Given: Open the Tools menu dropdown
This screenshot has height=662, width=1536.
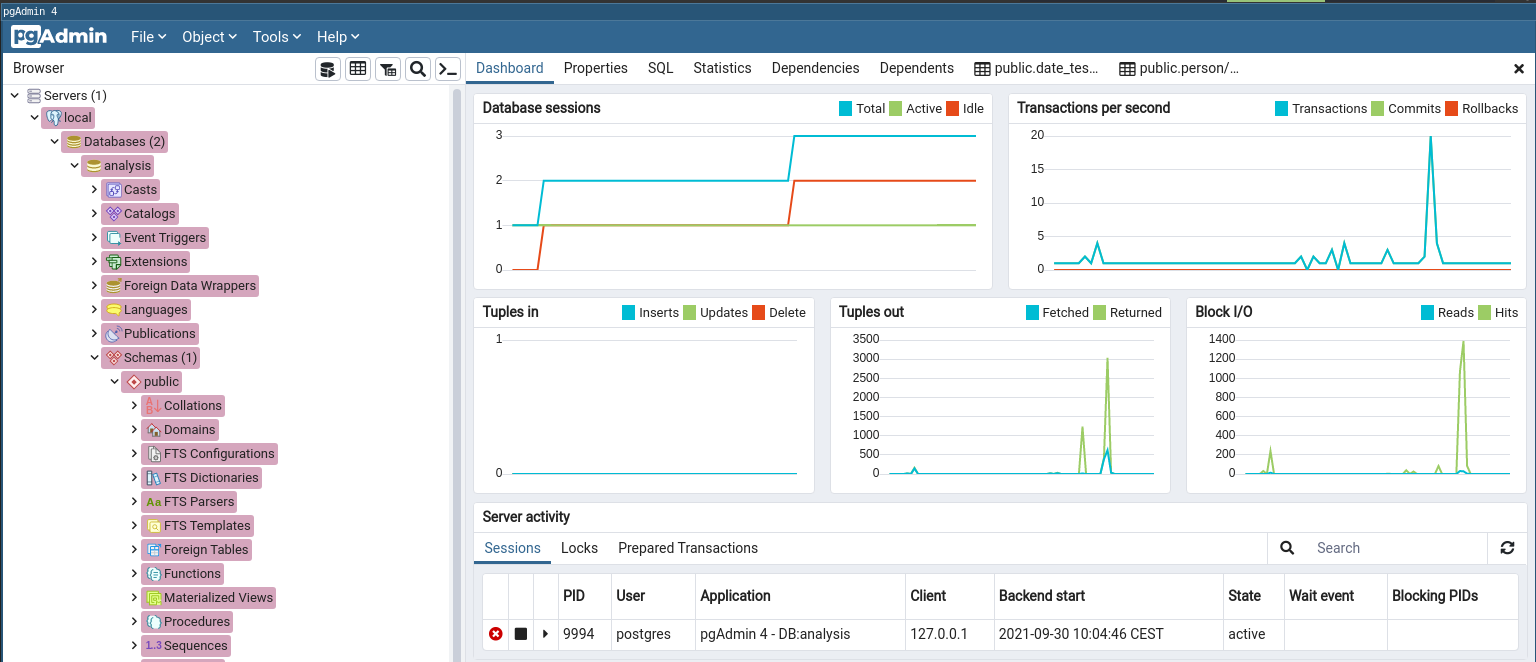Looking at the screenshot, I should tap(277, 37).
